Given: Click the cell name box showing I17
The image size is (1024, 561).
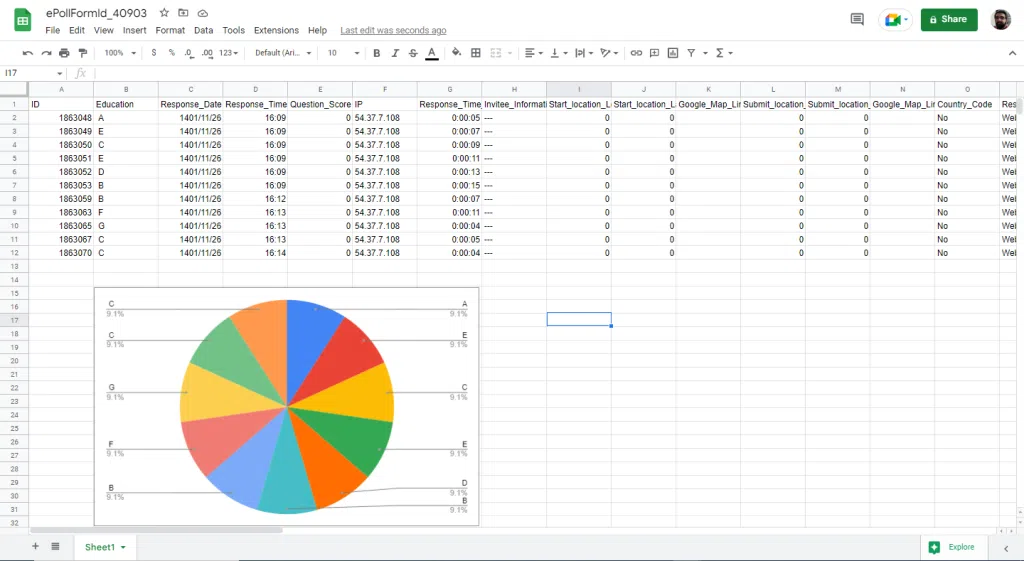Looking at the screenshot, I should [33, 73].
